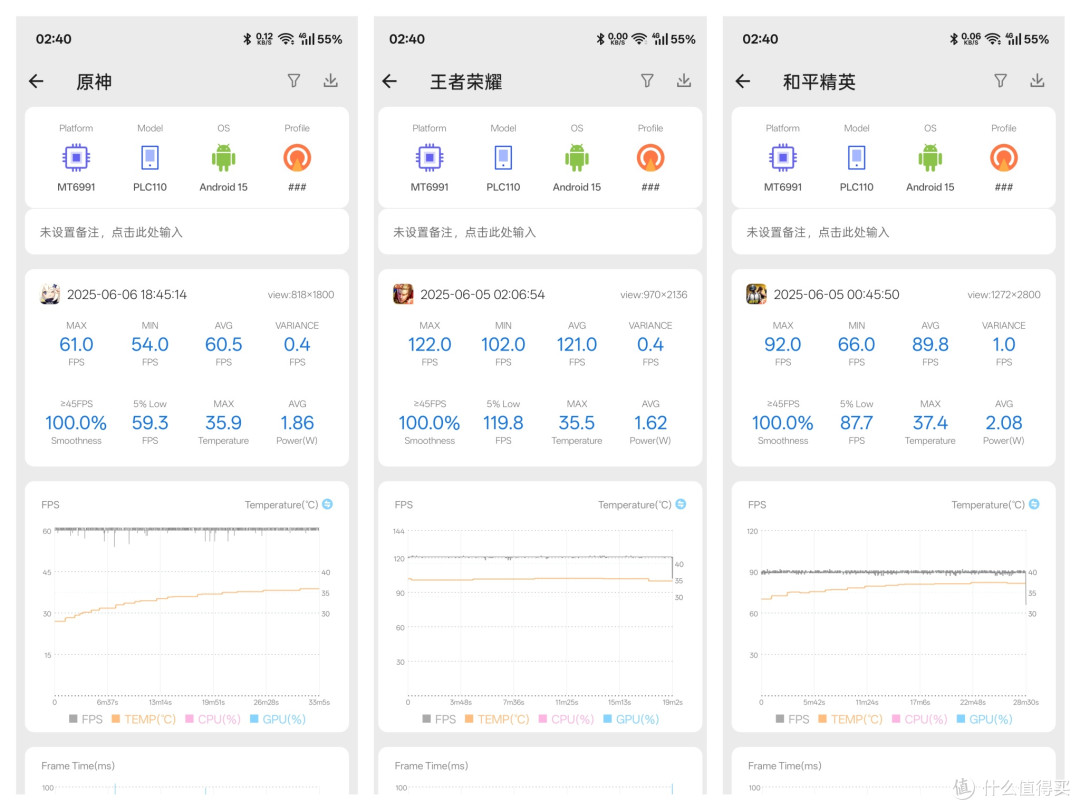Viewport: 1080px width, 810px height.
Task: Toggle FPS legend in 和平精英 chart
Action: point(793,719)
